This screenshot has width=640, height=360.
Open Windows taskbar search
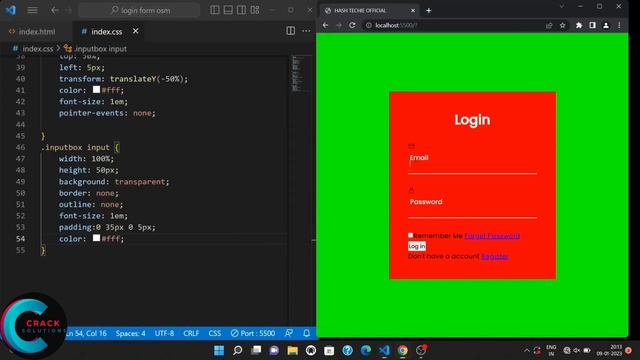(238, 350)
